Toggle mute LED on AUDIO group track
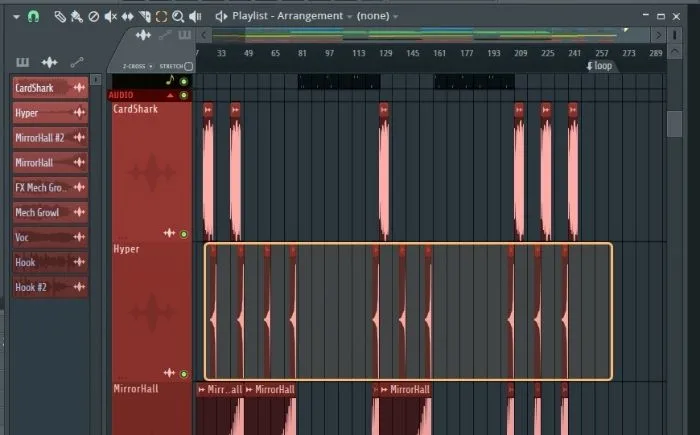This screenshot has width=700, height=435. [x=183, y=95]
